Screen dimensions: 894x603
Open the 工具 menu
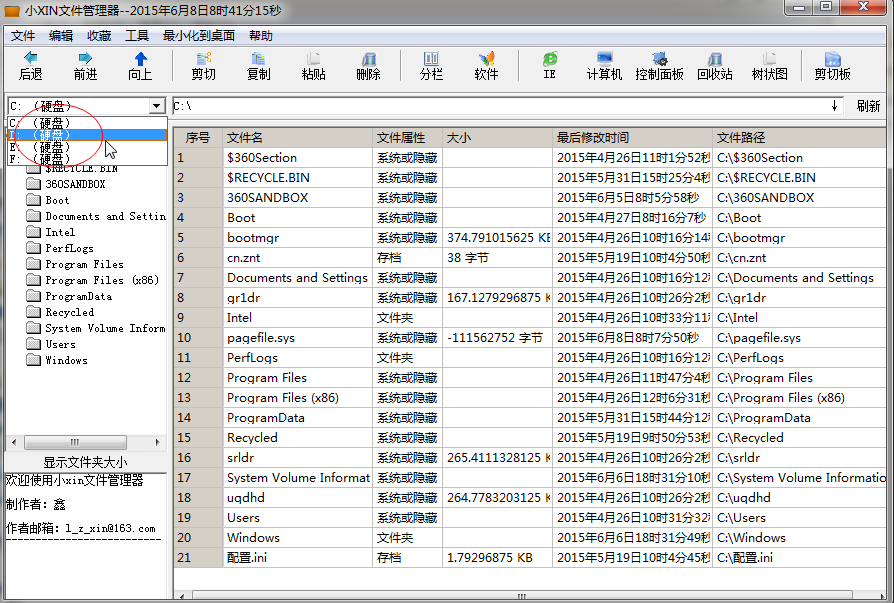[137, 35]
